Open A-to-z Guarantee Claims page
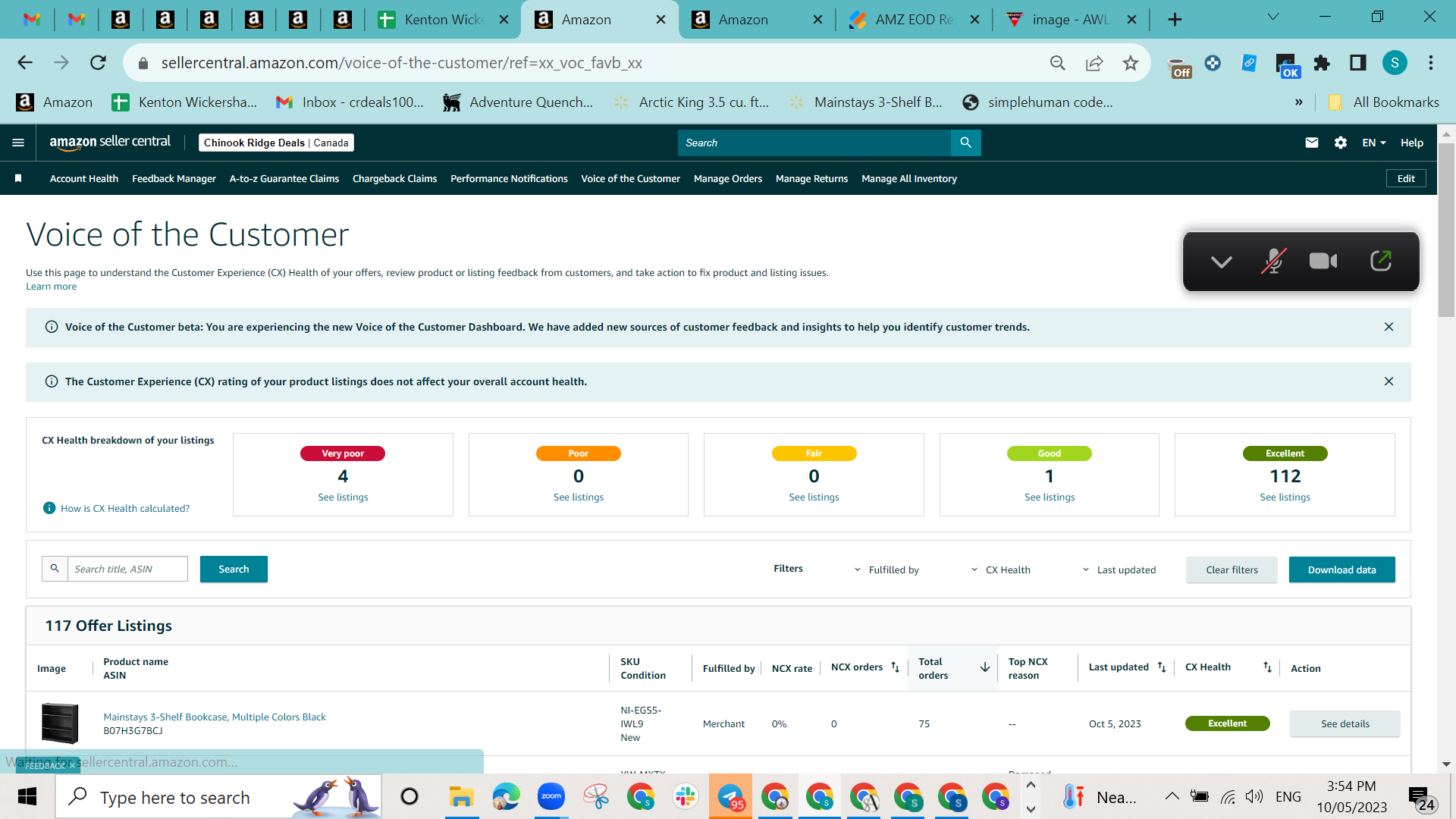1456x819 pixels. [284, 178]
